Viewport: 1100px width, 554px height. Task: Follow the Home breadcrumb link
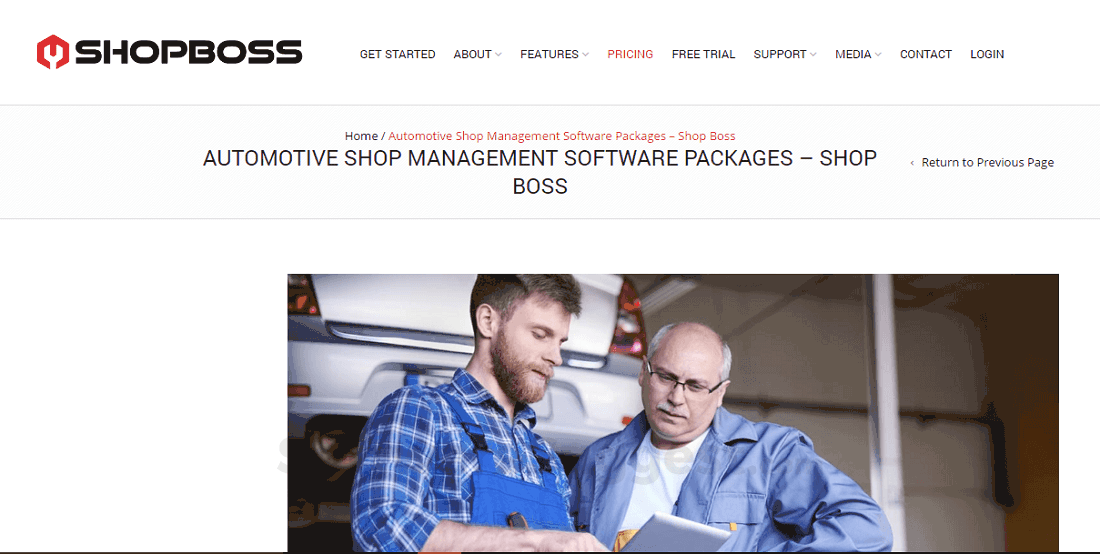click(361, 136)
